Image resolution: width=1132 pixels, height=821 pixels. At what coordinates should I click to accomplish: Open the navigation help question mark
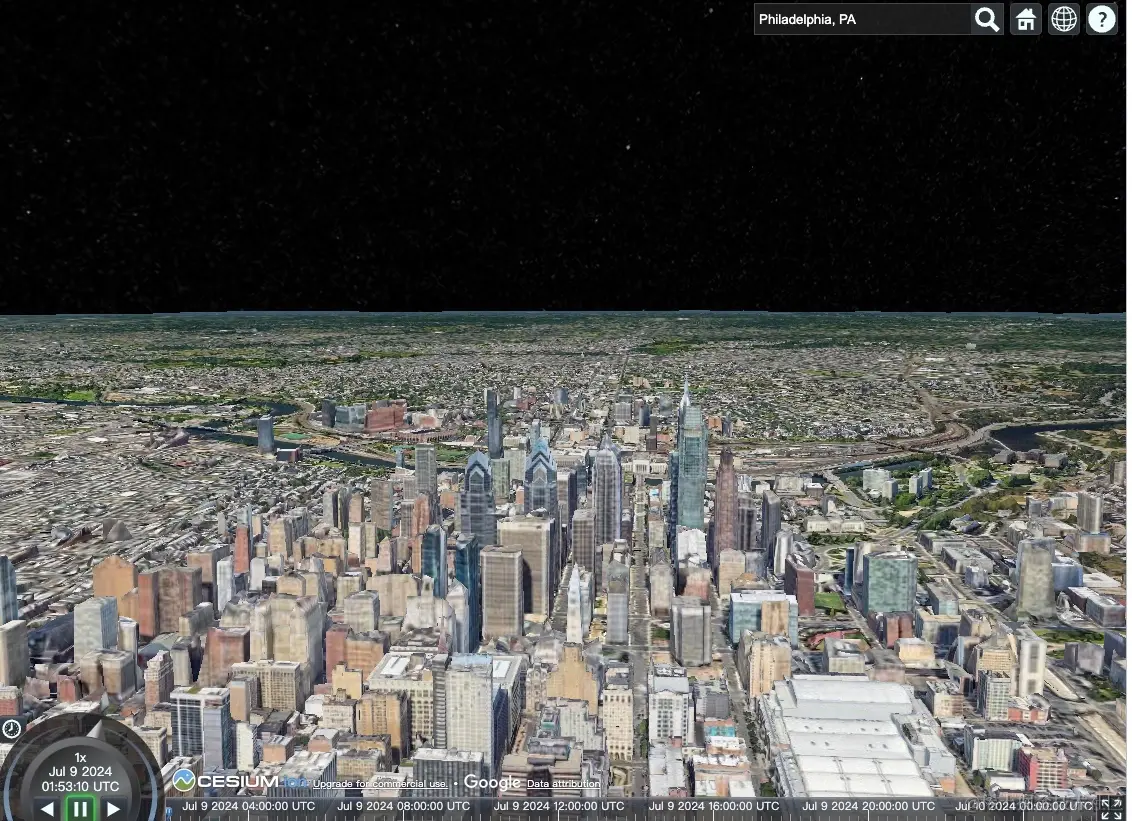1102,19
